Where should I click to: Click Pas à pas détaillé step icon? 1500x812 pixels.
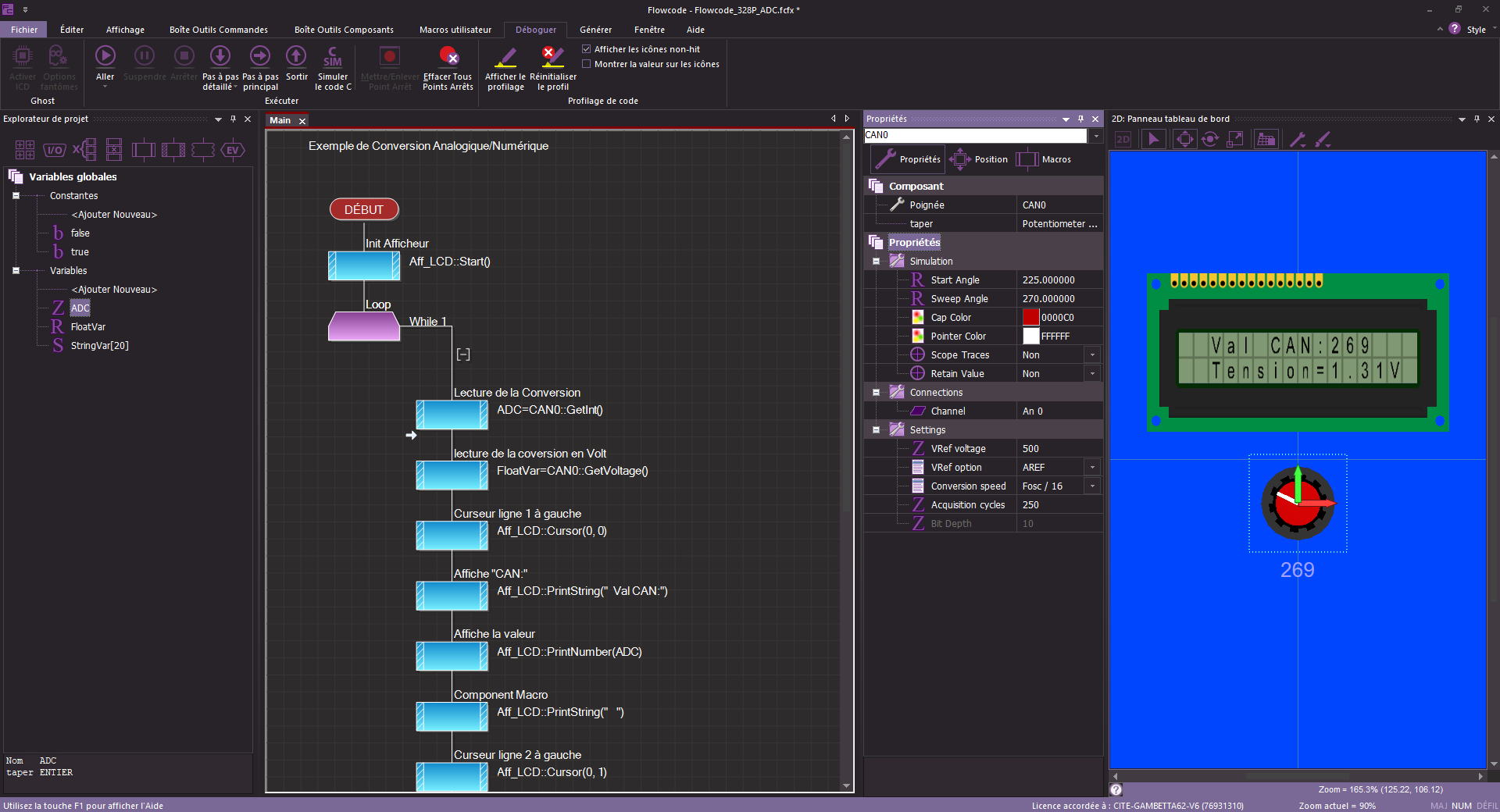220,56
